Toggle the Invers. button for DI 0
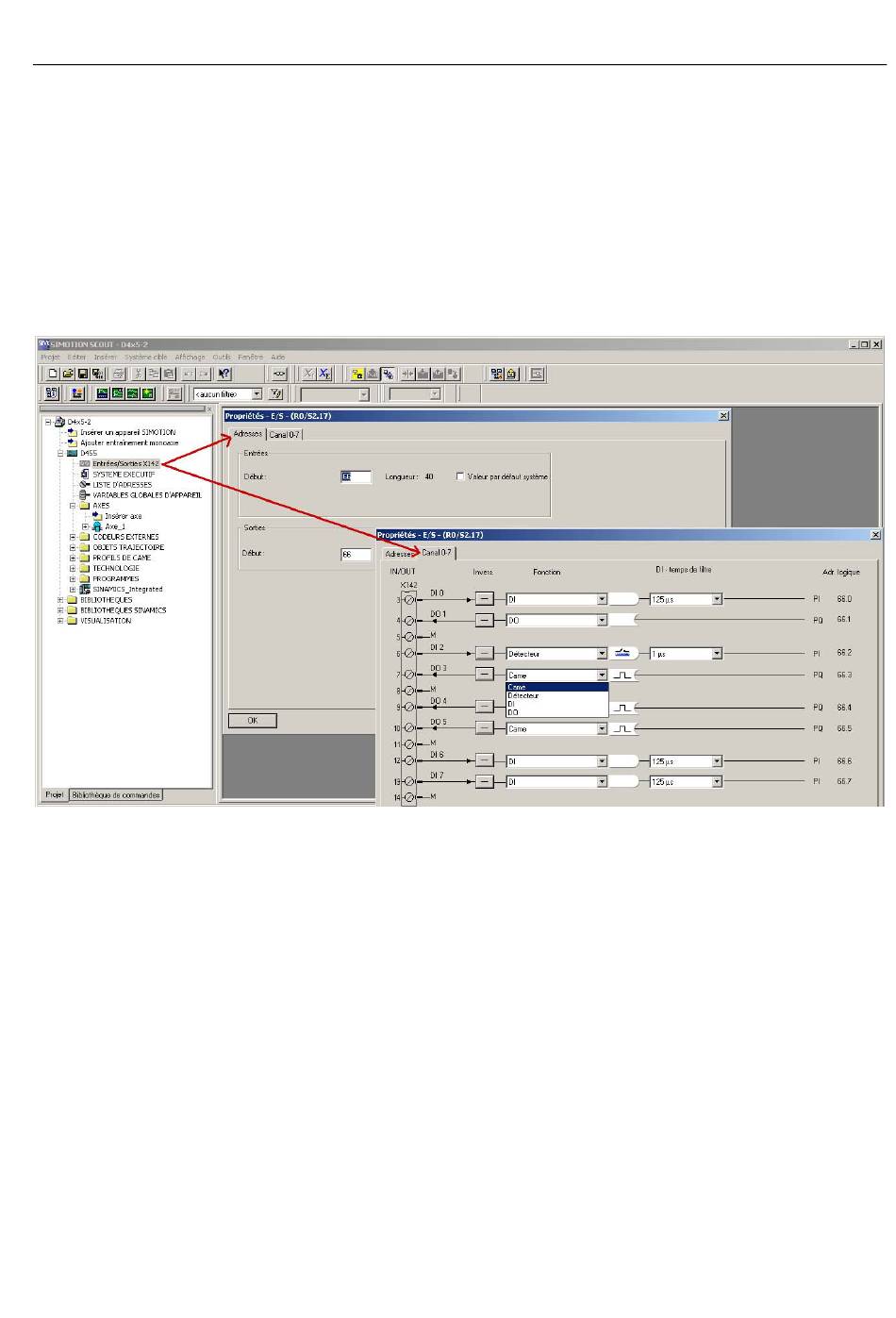This screenshot has width=896, height=1318. [484, 599]
